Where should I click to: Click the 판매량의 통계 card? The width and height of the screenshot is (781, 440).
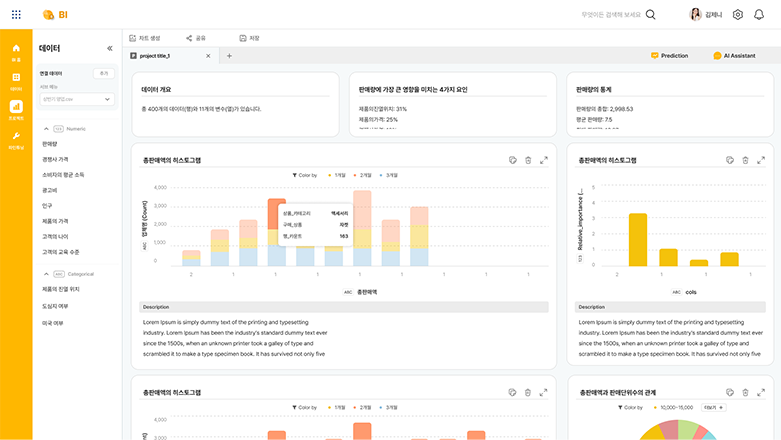670,104
